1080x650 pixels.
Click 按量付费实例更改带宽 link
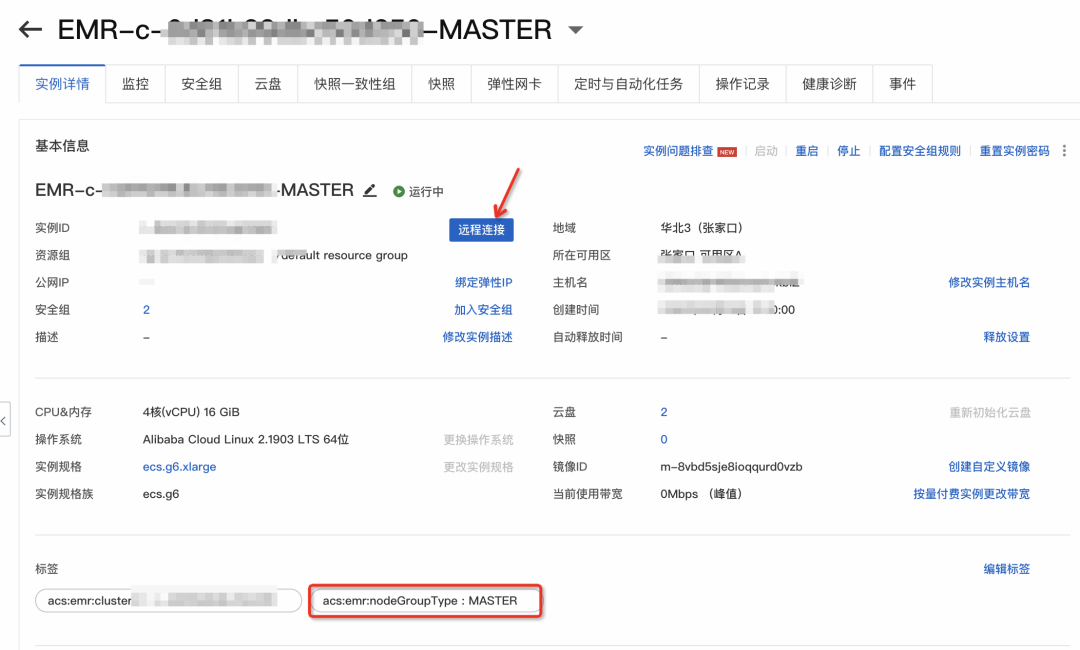tap(972, 494)
